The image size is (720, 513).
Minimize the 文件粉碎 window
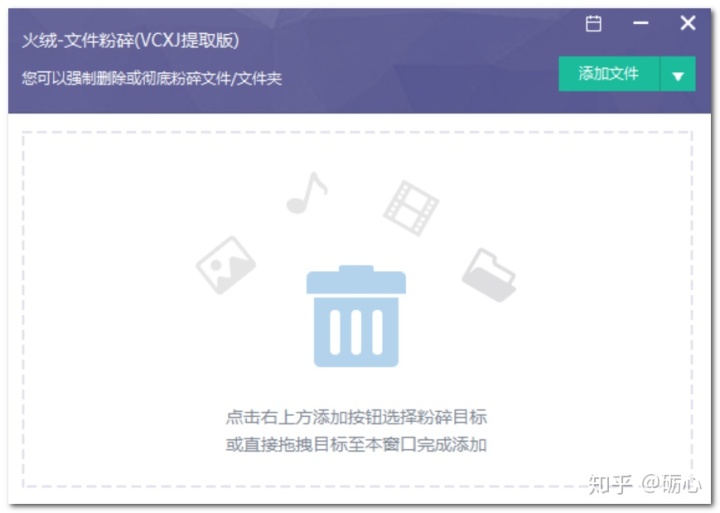click(x=641, y=23)
